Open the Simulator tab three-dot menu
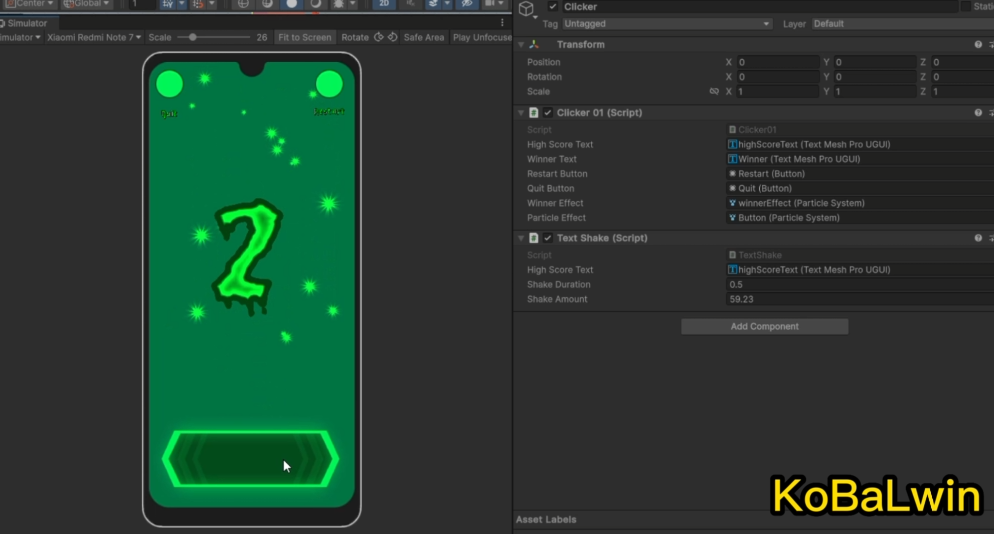994x534 pixels. point(502,23)
